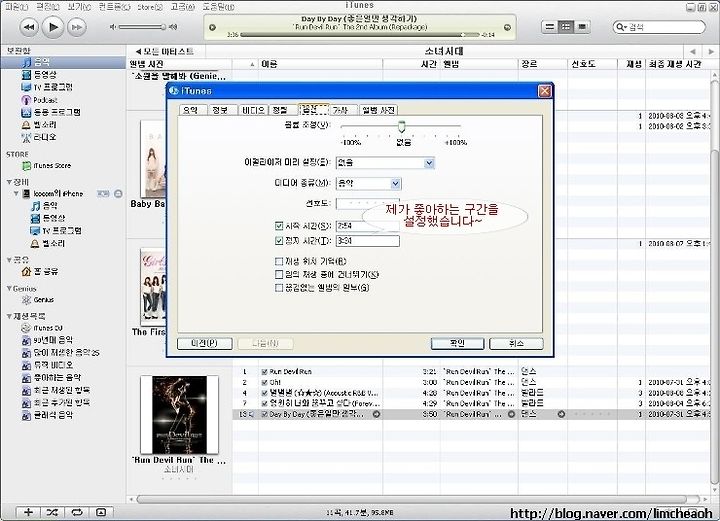Uncheck the Day By Day track checkbox
720x521 pixels.
(264, 414)
